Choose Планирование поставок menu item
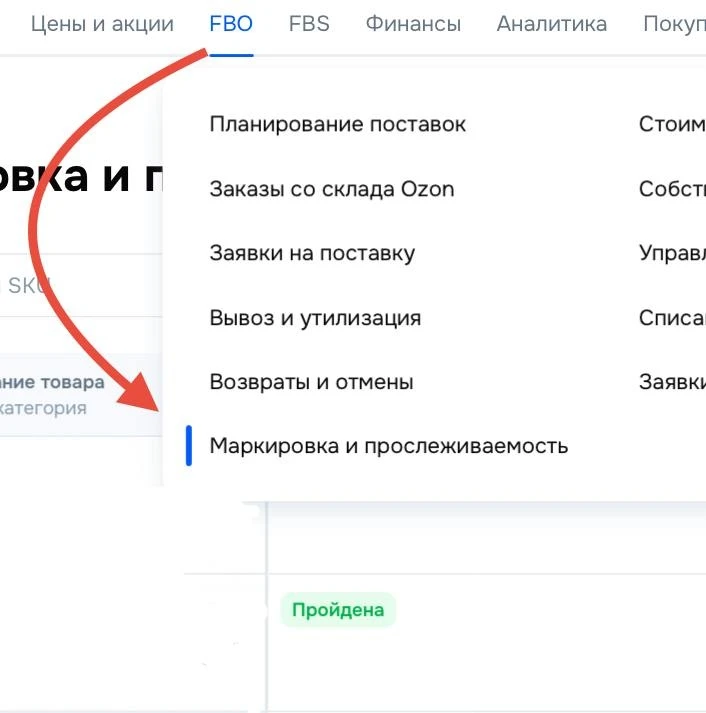706x713 pixels. point(338,124)
